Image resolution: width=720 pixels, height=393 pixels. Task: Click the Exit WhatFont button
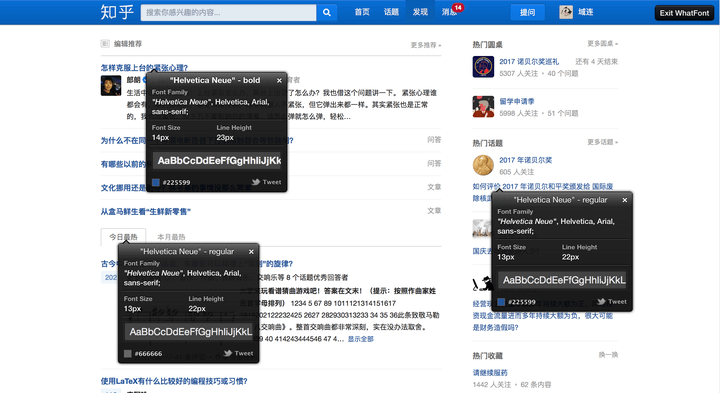[684, 13]
